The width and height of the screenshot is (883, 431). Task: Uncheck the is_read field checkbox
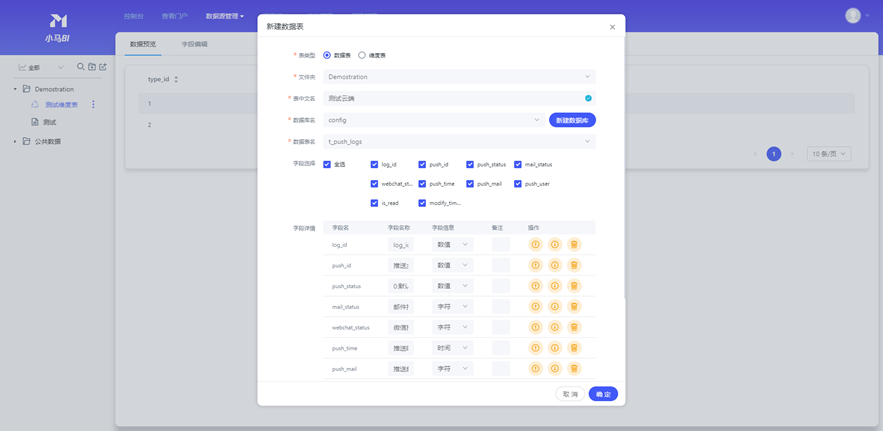tap(374, 203)
